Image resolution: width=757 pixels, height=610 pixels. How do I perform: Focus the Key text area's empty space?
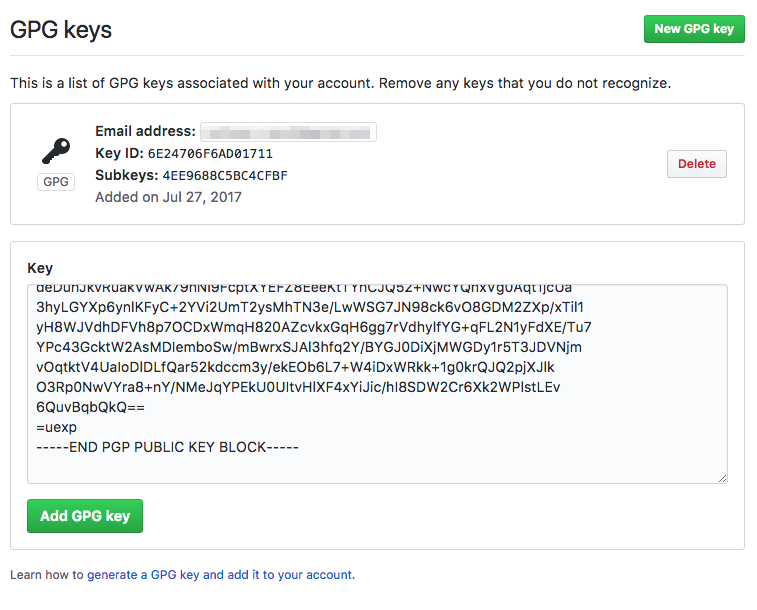coord(500,465)
